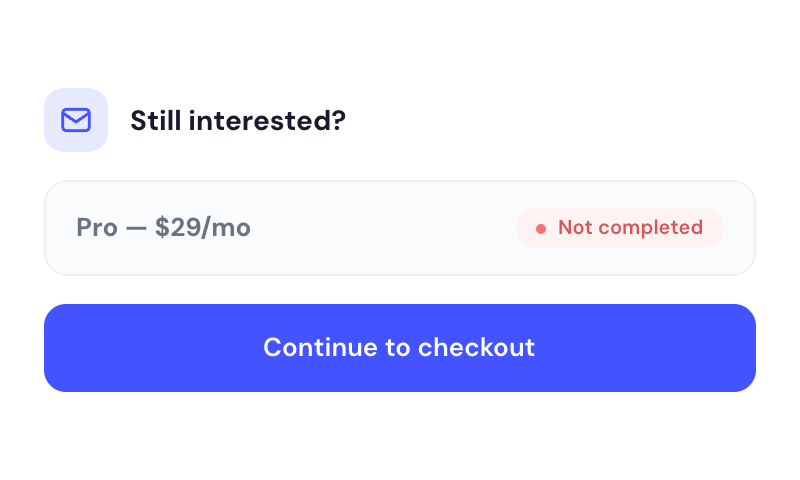
Task: Click the Not completed red text
Action: point(631,228)
